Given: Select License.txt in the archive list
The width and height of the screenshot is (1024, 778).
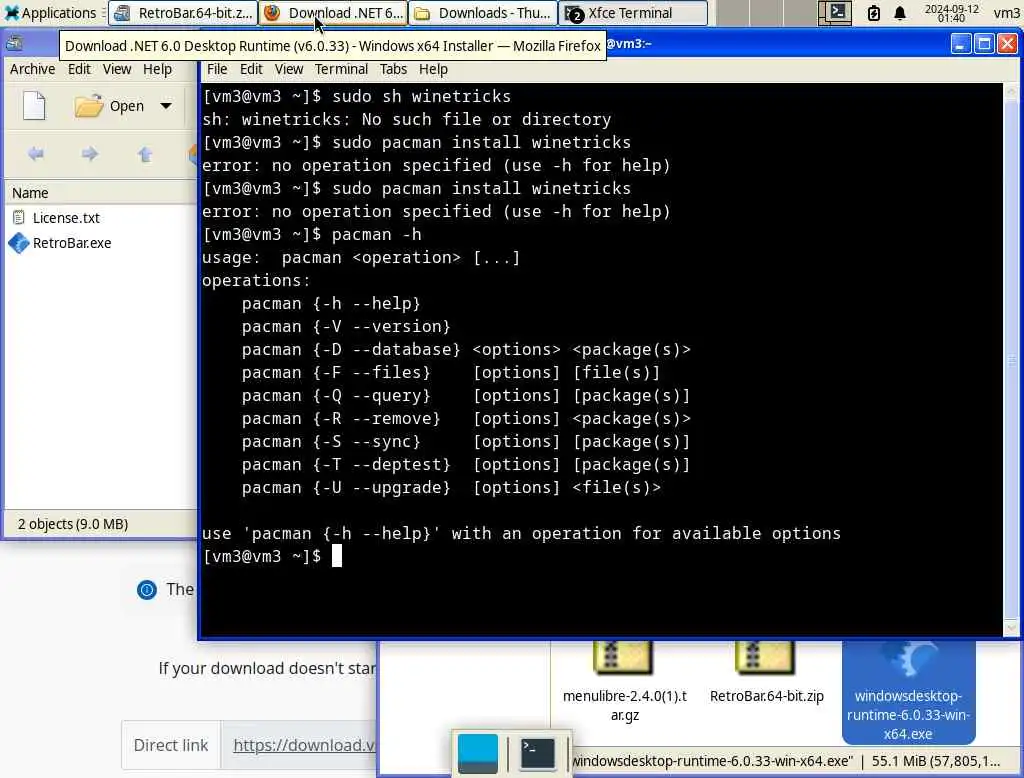Looking at the screenshot, I should click(66, 218).
